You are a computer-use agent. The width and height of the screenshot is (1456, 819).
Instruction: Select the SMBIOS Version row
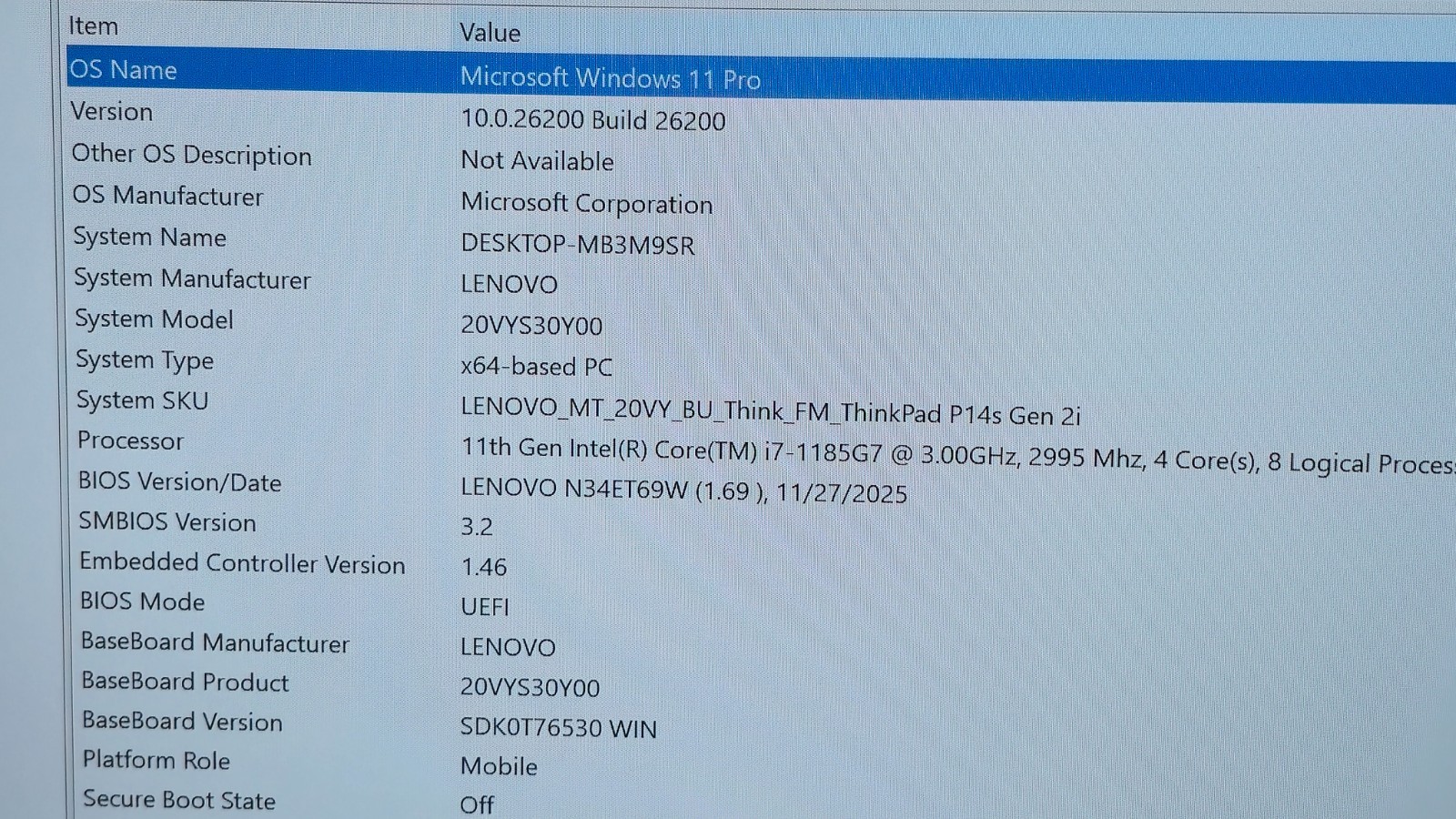[168, 521]
